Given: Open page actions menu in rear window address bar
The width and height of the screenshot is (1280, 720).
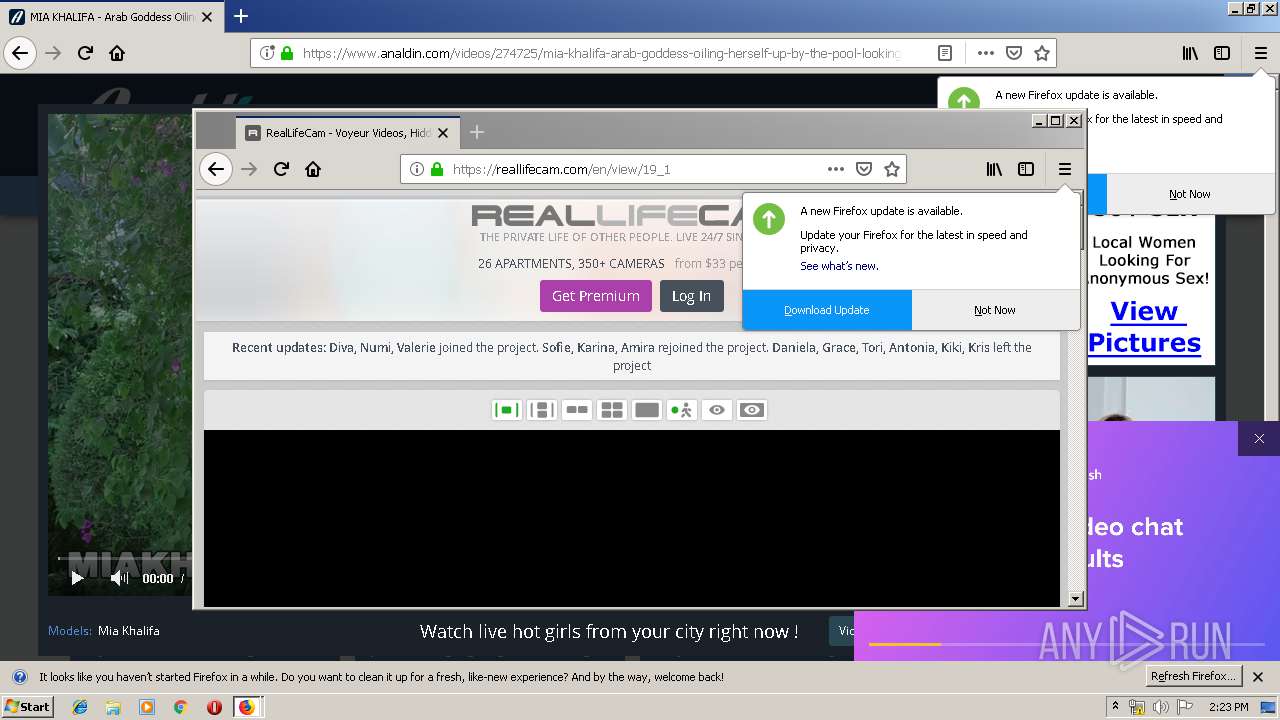Looking at the screenshot, I should [x=986, y=53].
